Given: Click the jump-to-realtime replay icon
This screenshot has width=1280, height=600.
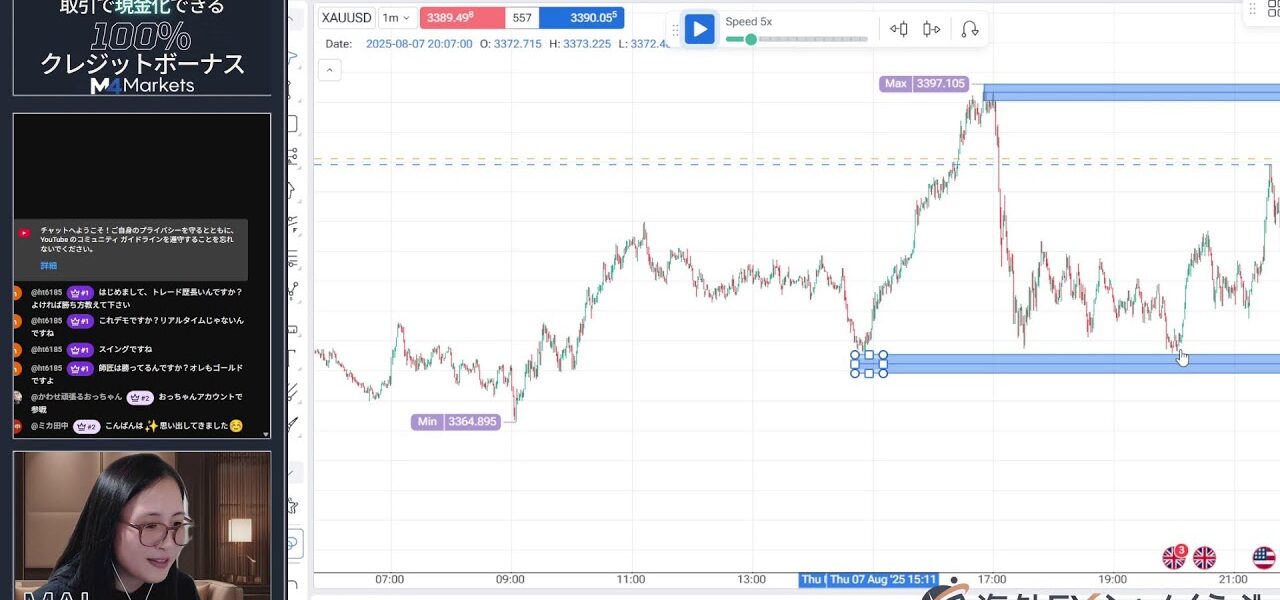Looking at the screenshot, I should click(x=969, y=29).
